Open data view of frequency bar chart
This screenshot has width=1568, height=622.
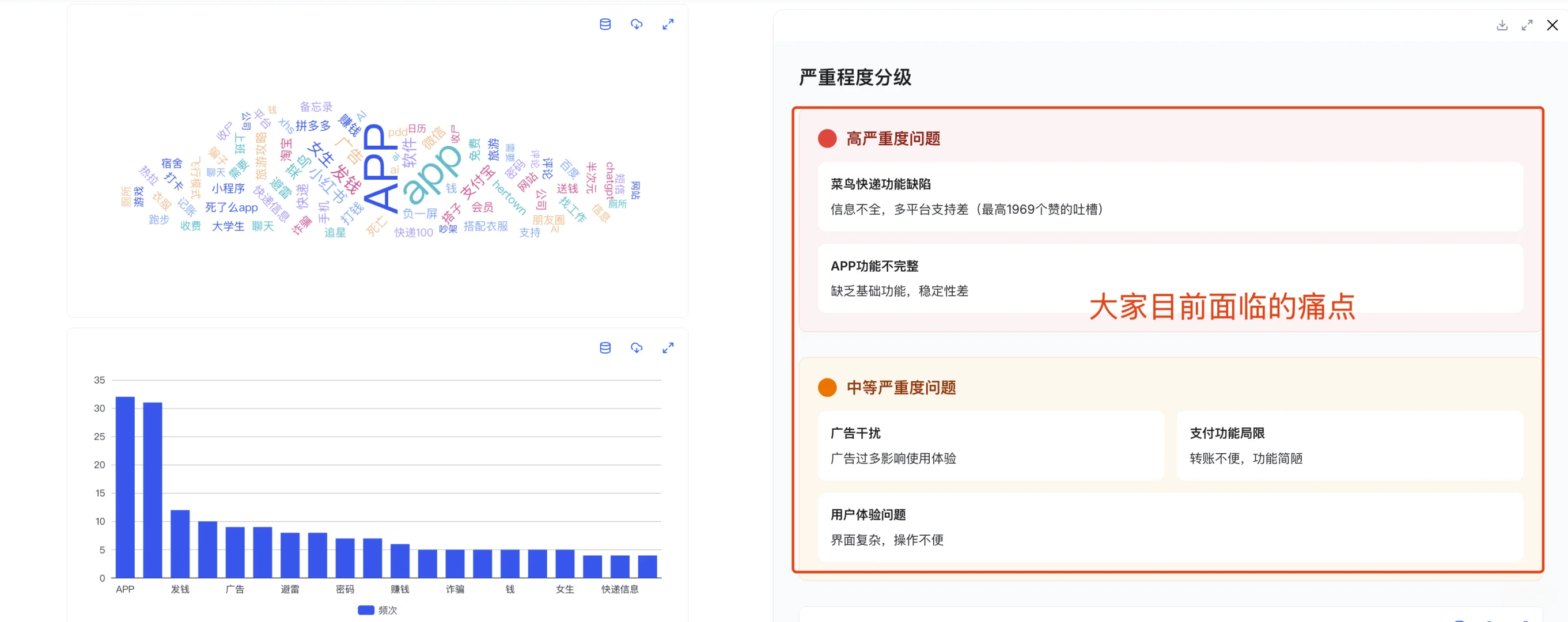click(x=604, y=347)
